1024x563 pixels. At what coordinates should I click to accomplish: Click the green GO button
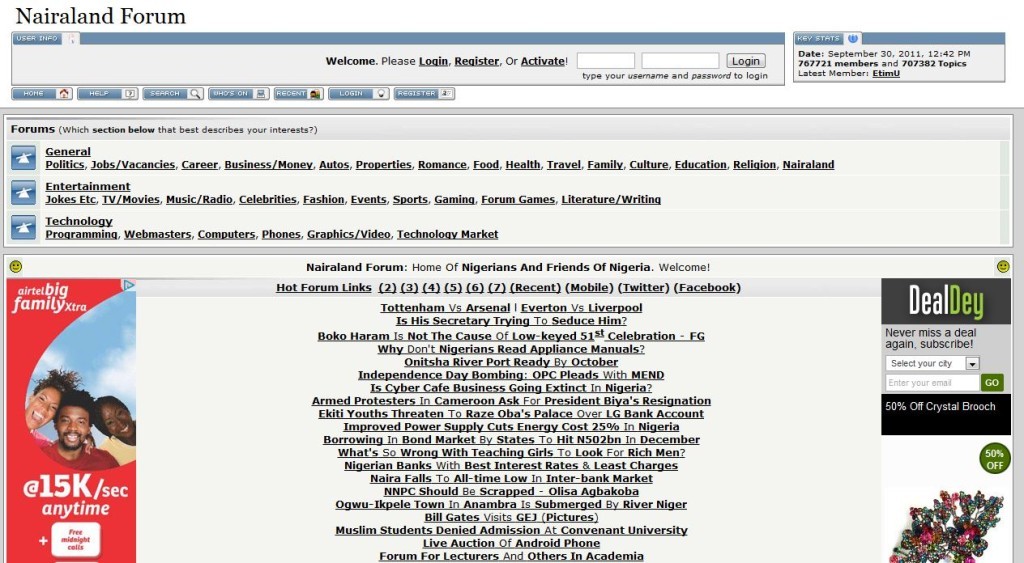click(992, 383)
